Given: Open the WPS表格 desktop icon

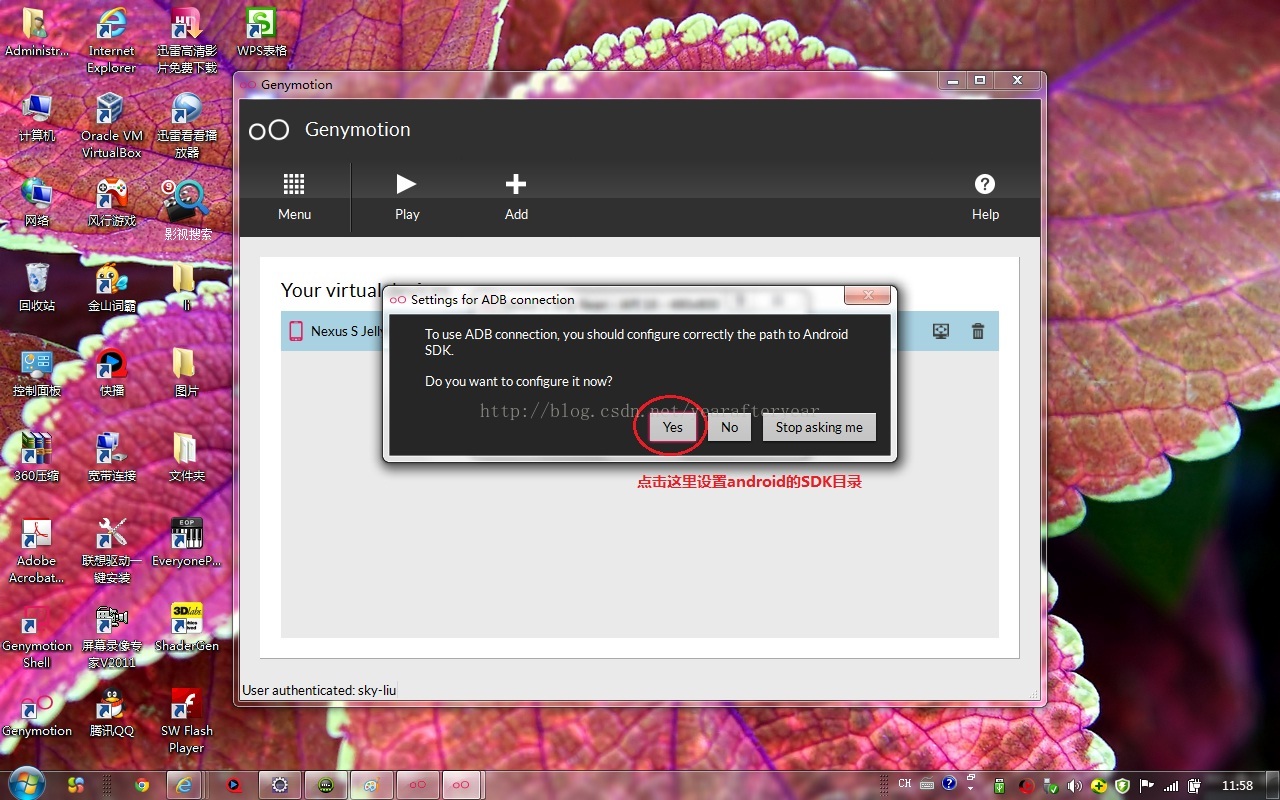Looking at the screenshot, I should pyautogui.click(x=261, y=32).
